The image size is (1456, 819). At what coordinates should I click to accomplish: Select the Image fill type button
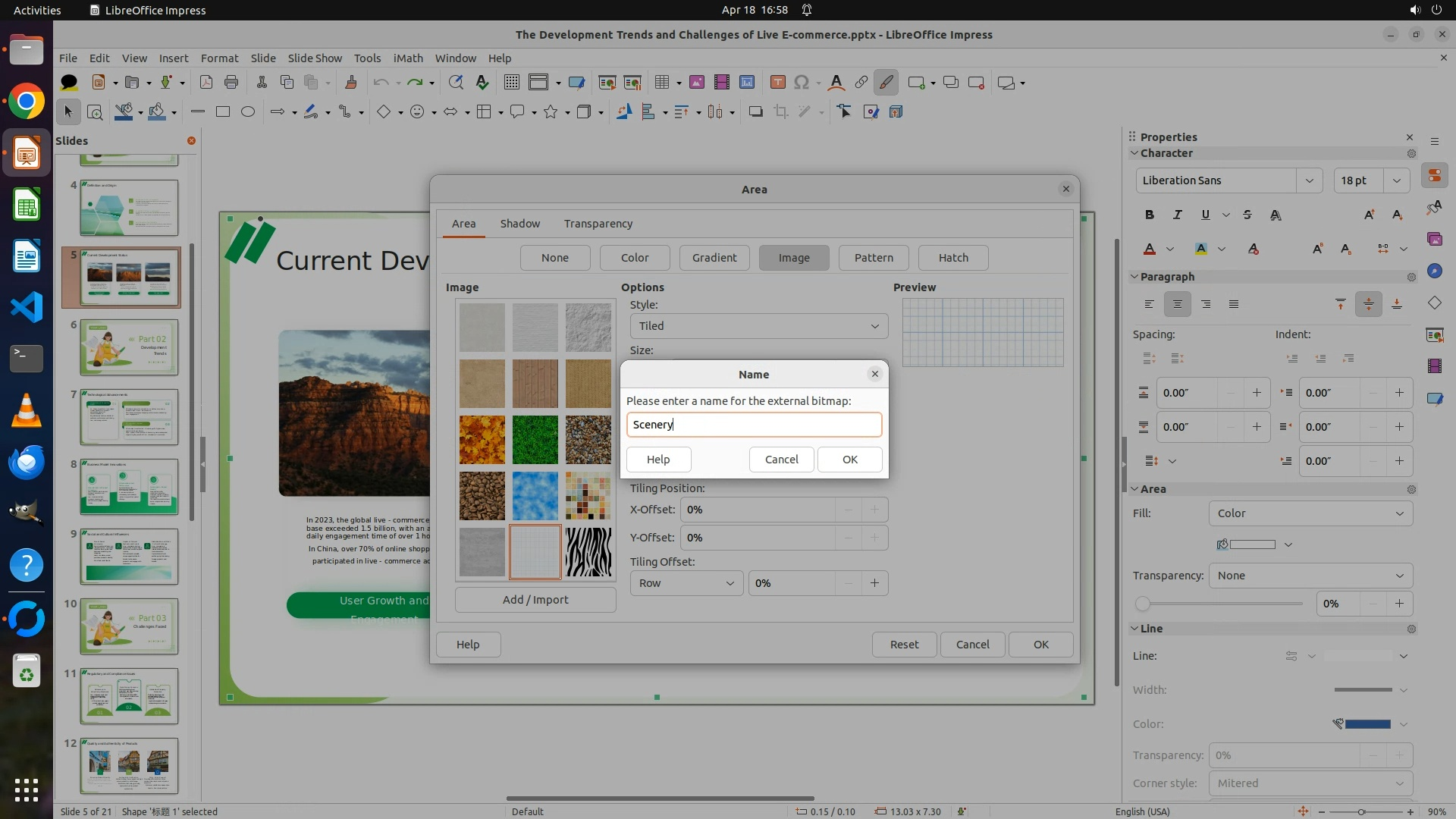(x=793, y=258)
